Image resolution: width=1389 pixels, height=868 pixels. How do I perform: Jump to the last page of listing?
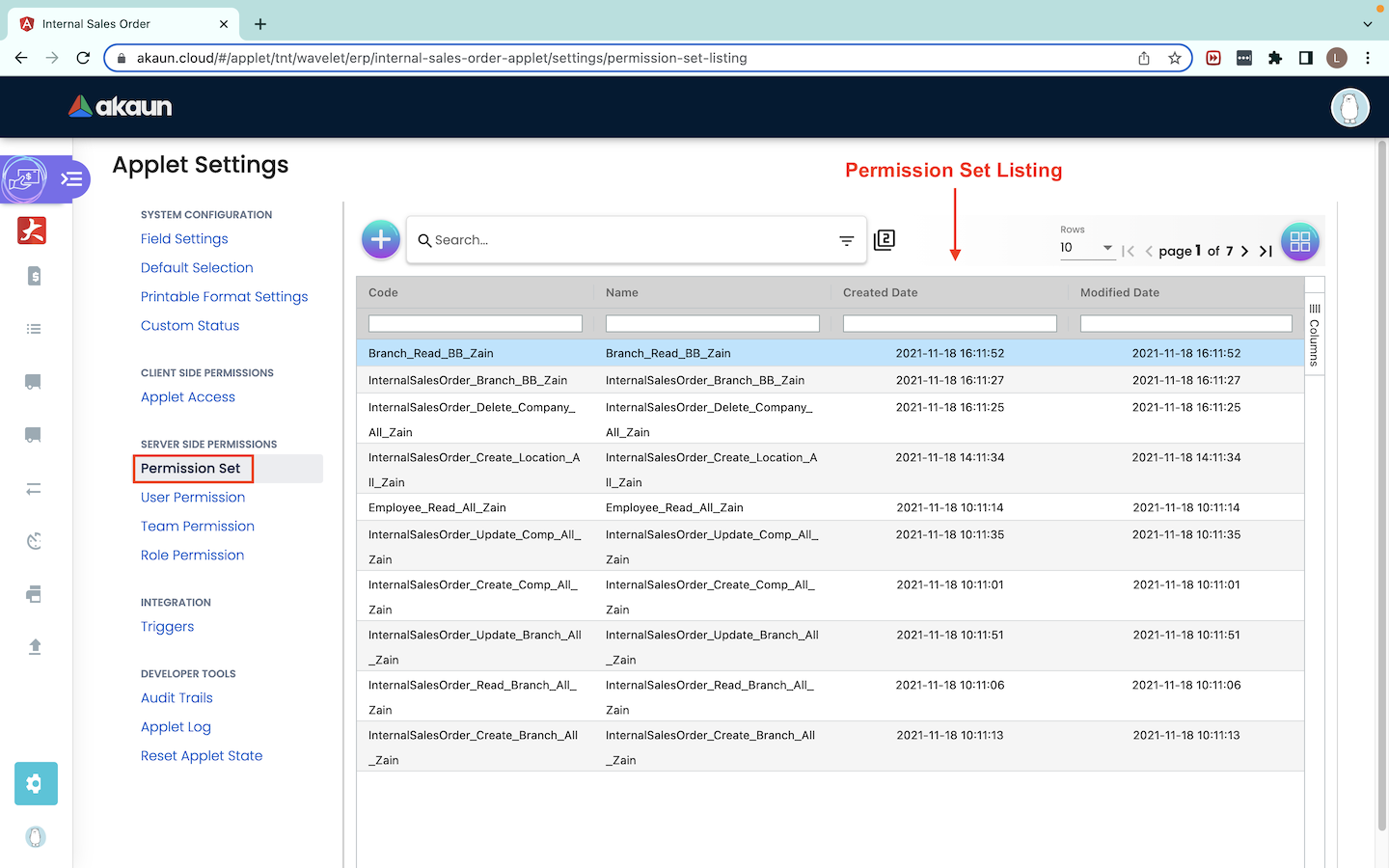coord(1266,251)
